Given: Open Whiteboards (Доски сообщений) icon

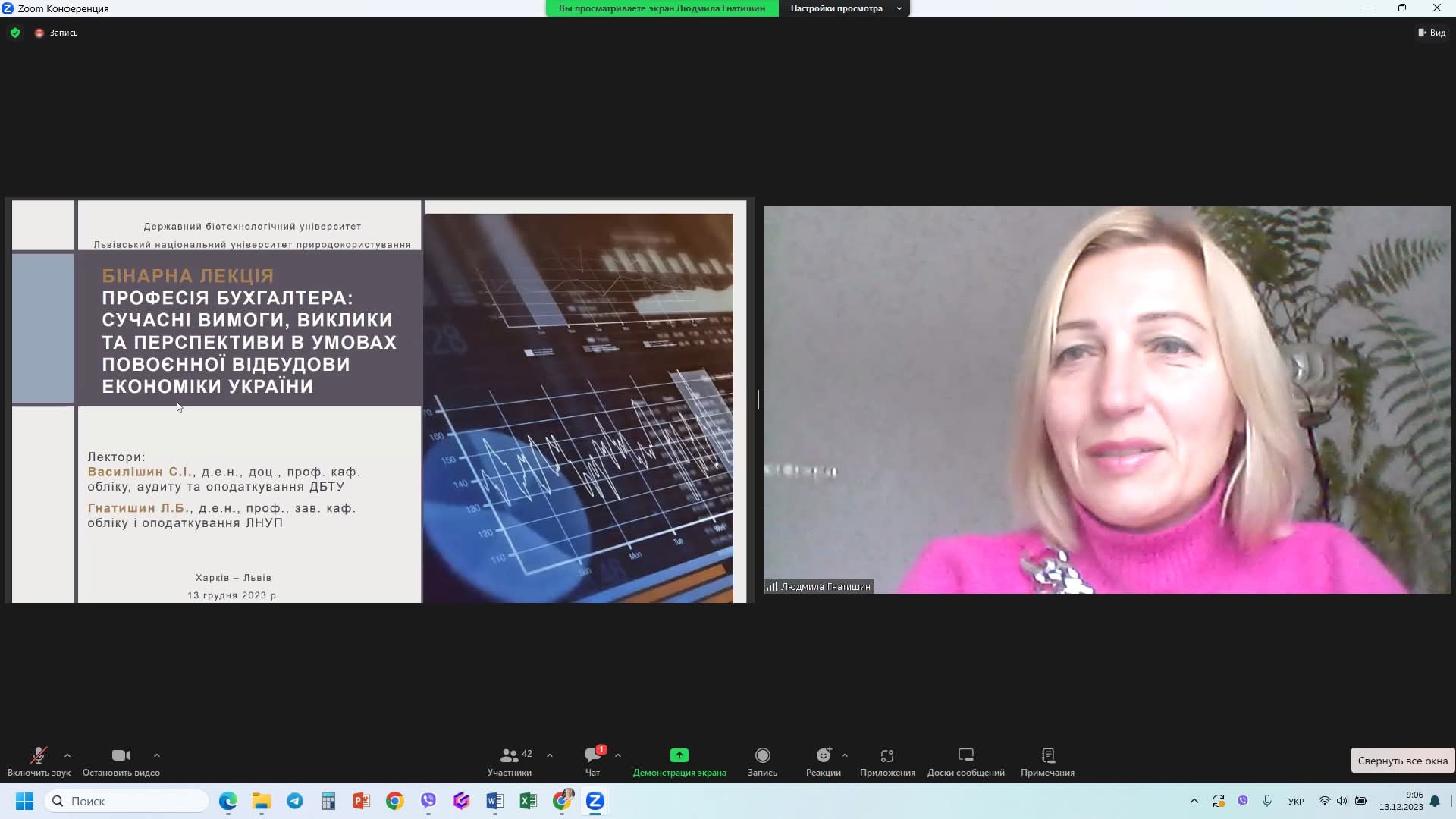Looking at the screenshot, I should [x=965, y=755].
